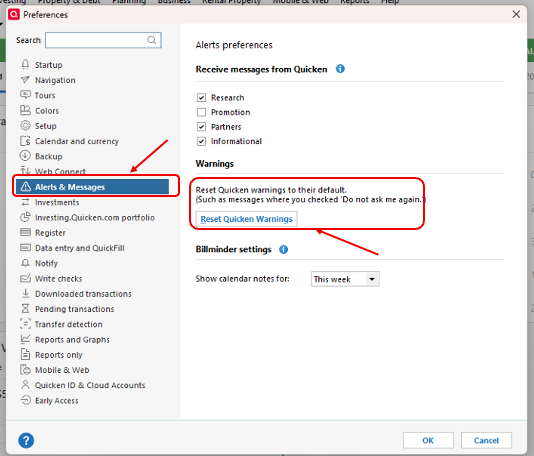Select Data entry and QuickFill
This screenshot has height=456, width=534.
[x=80, y=248]
